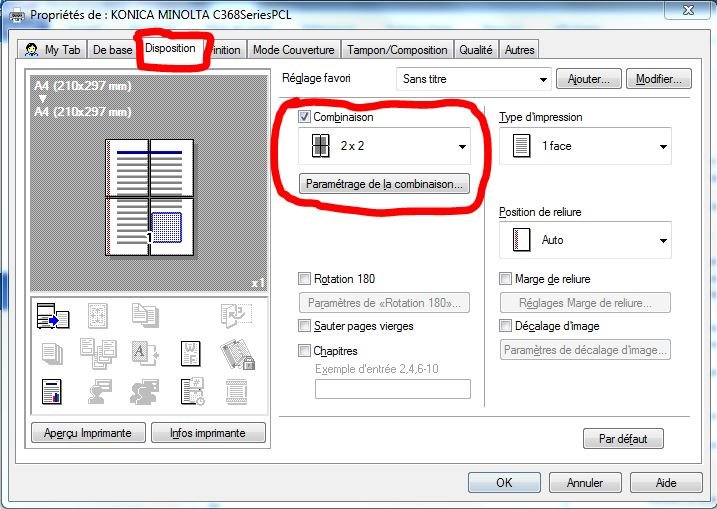Click the copy security padlock icon
The height and width of the screenshot is (509, 717).
click(x=237, y=354)
